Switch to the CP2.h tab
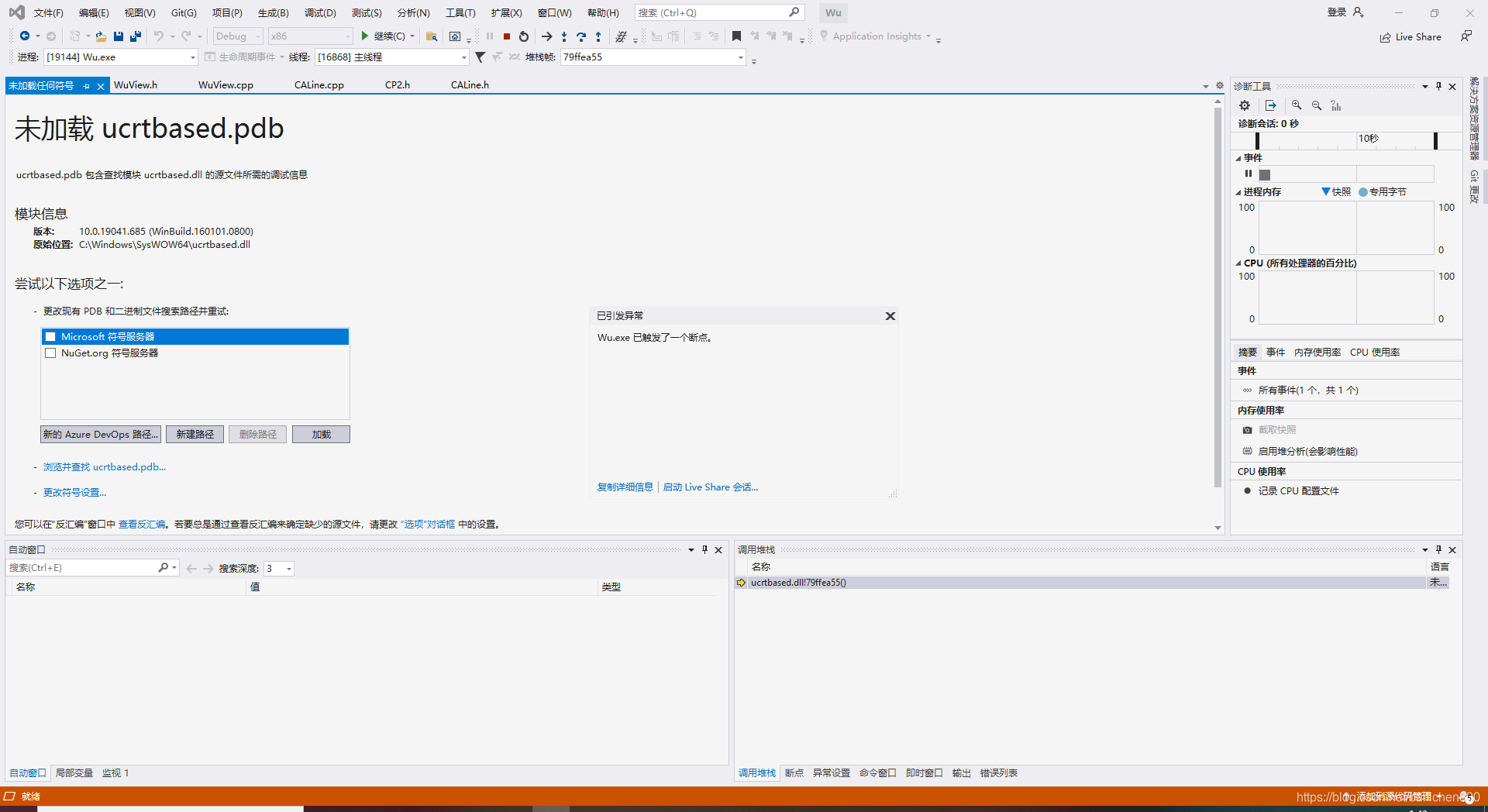This screenshot has width=1488, height=812. (398, 85)
